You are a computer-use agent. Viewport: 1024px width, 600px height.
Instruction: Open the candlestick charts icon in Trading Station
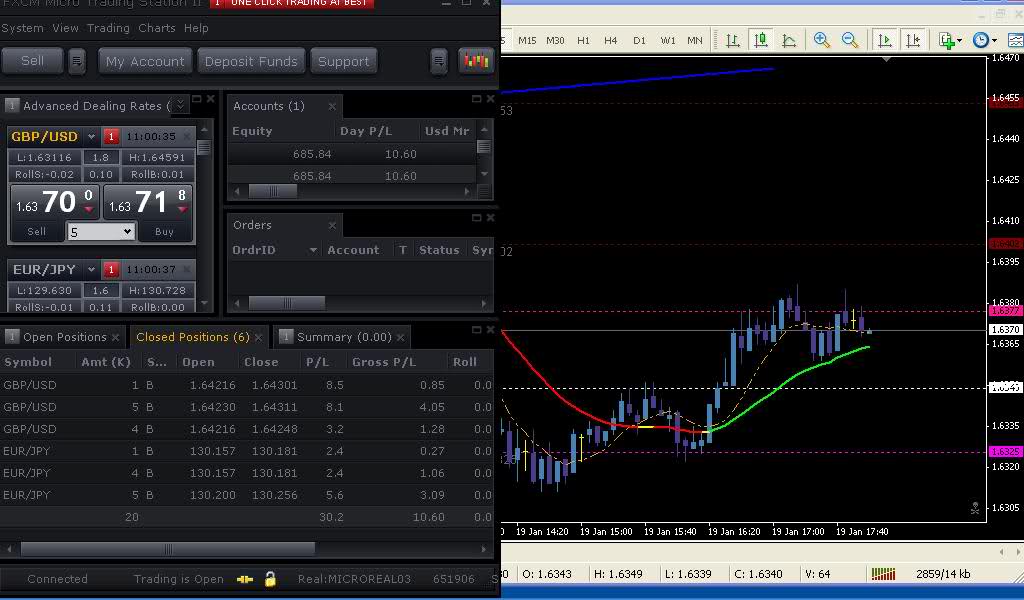(477, 61)
